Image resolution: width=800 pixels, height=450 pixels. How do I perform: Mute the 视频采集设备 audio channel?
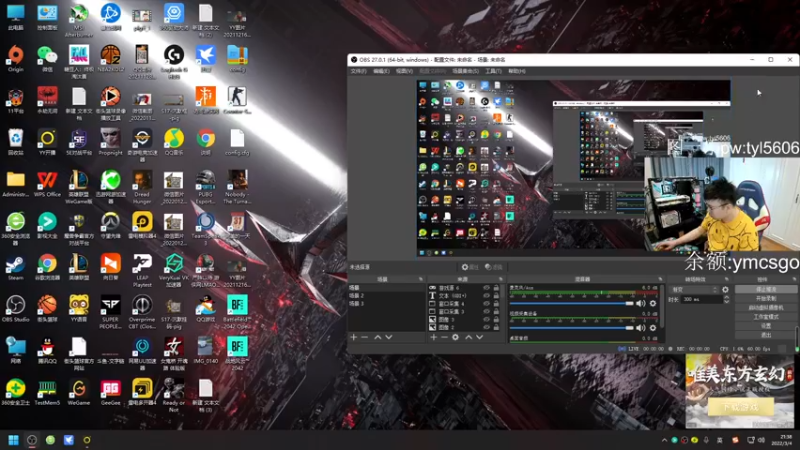pos(641,328)
